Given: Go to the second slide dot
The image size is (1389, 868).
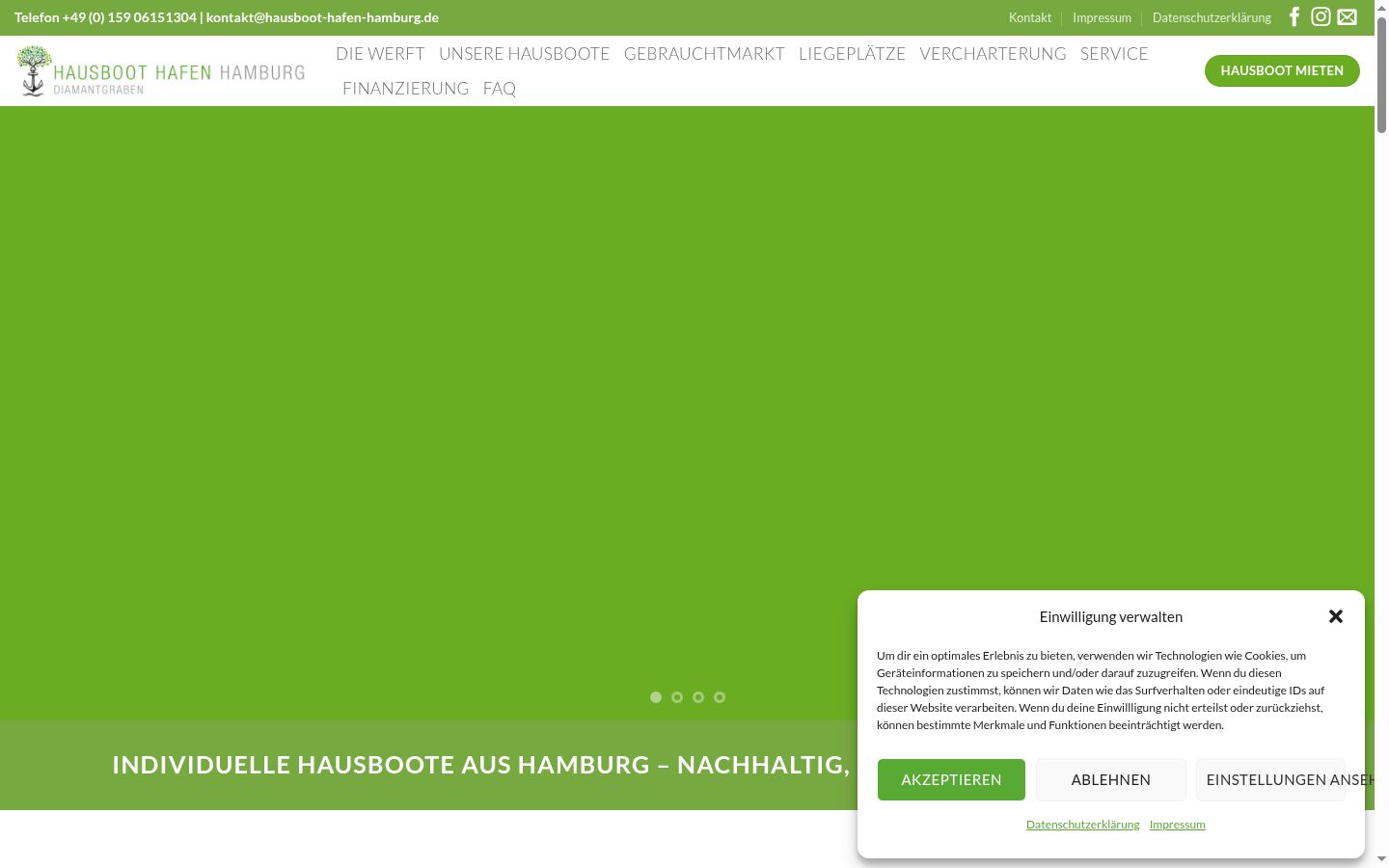Looking at the screenshot, I should tap(677, 697).
